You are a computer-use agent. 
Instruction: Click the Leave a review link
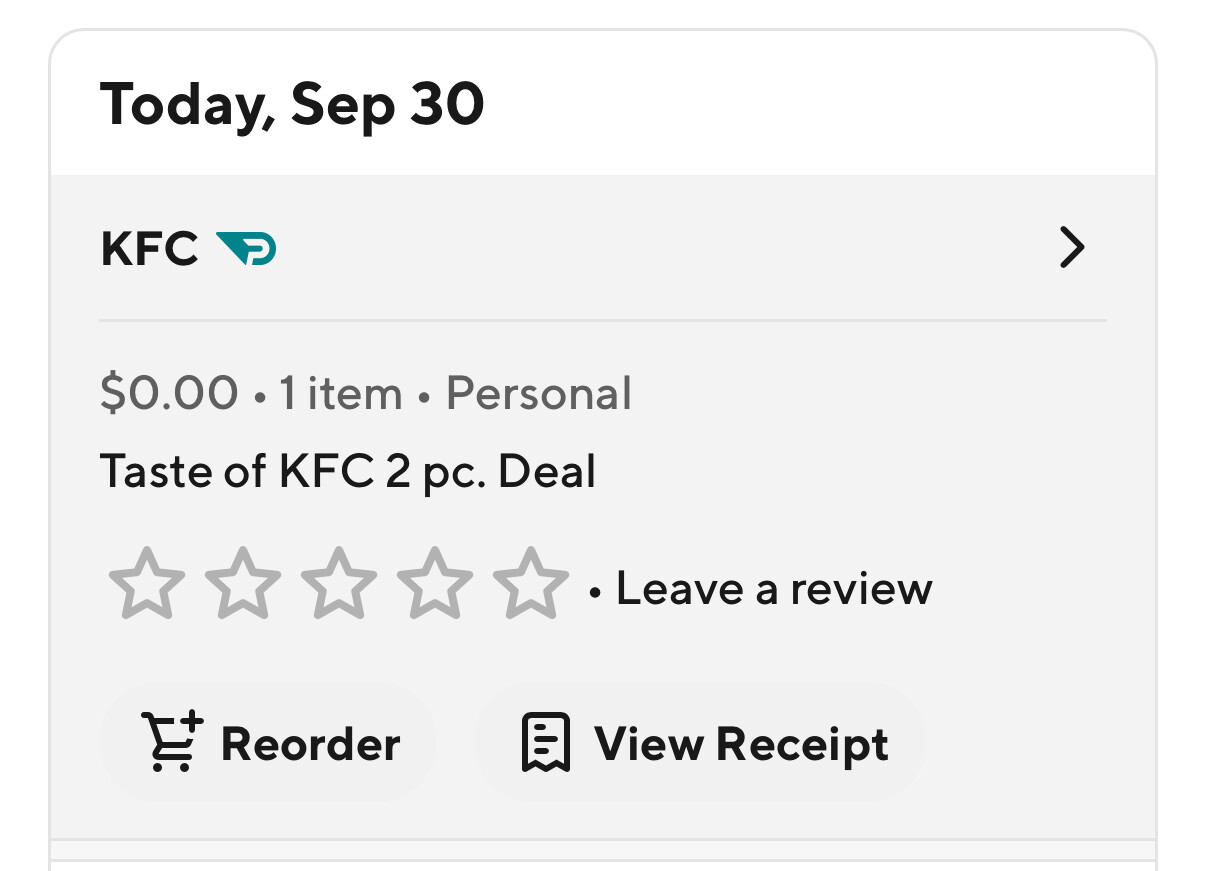point(773,588)
